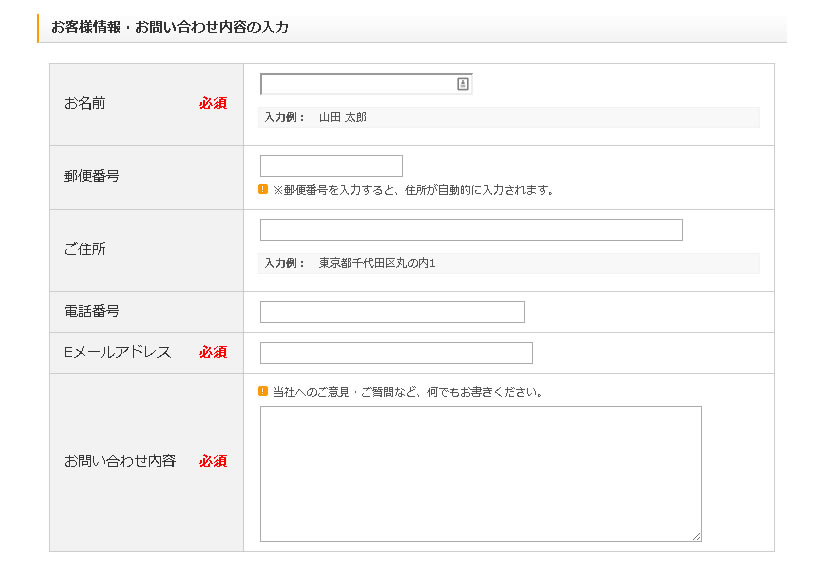Click the orange info icon beside postal code note

coord(263,189)
